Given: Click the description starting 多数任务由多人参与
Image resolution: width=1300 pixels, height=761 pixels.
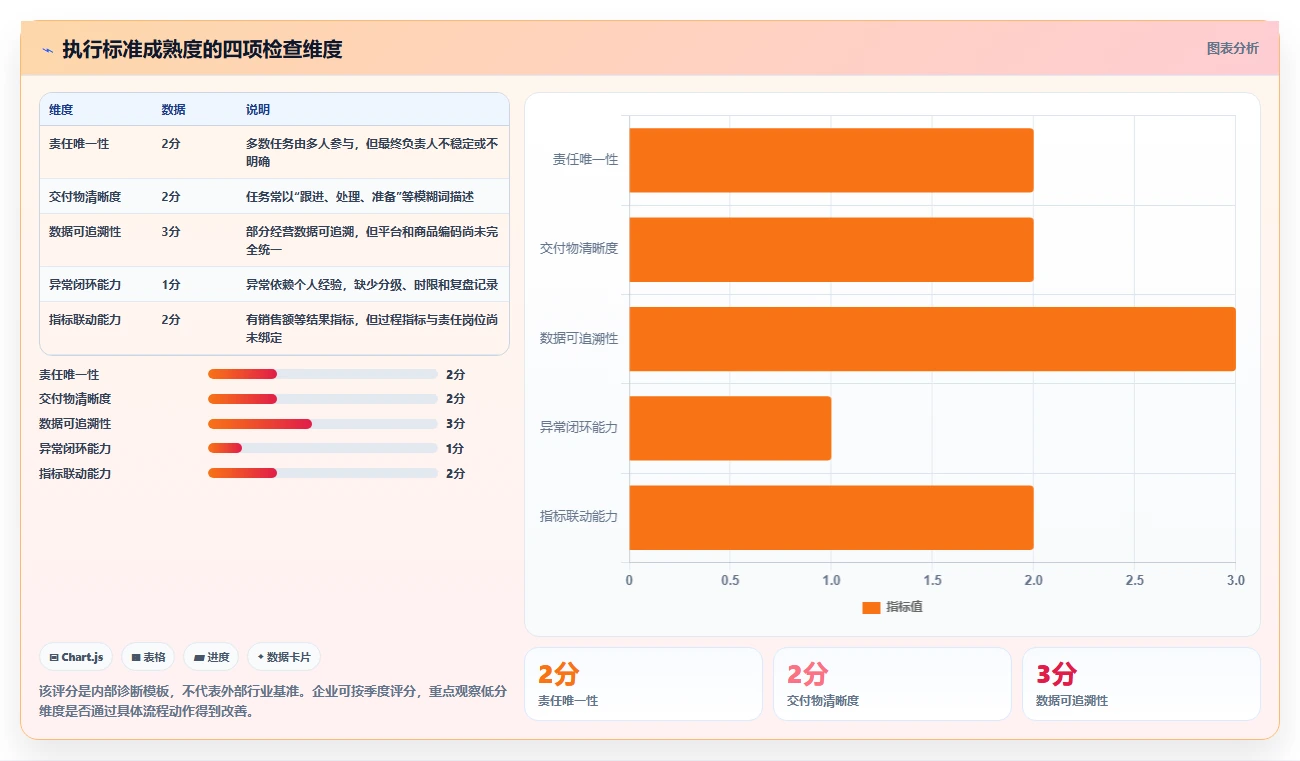Looking at the screenshot, I should [372, 152].
